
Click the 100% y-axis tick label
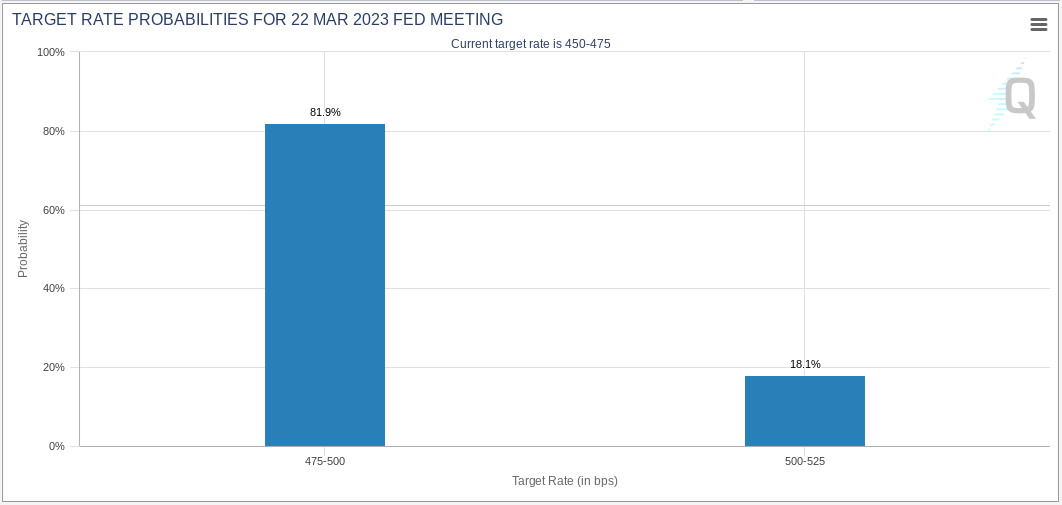(x=50, y=52)
